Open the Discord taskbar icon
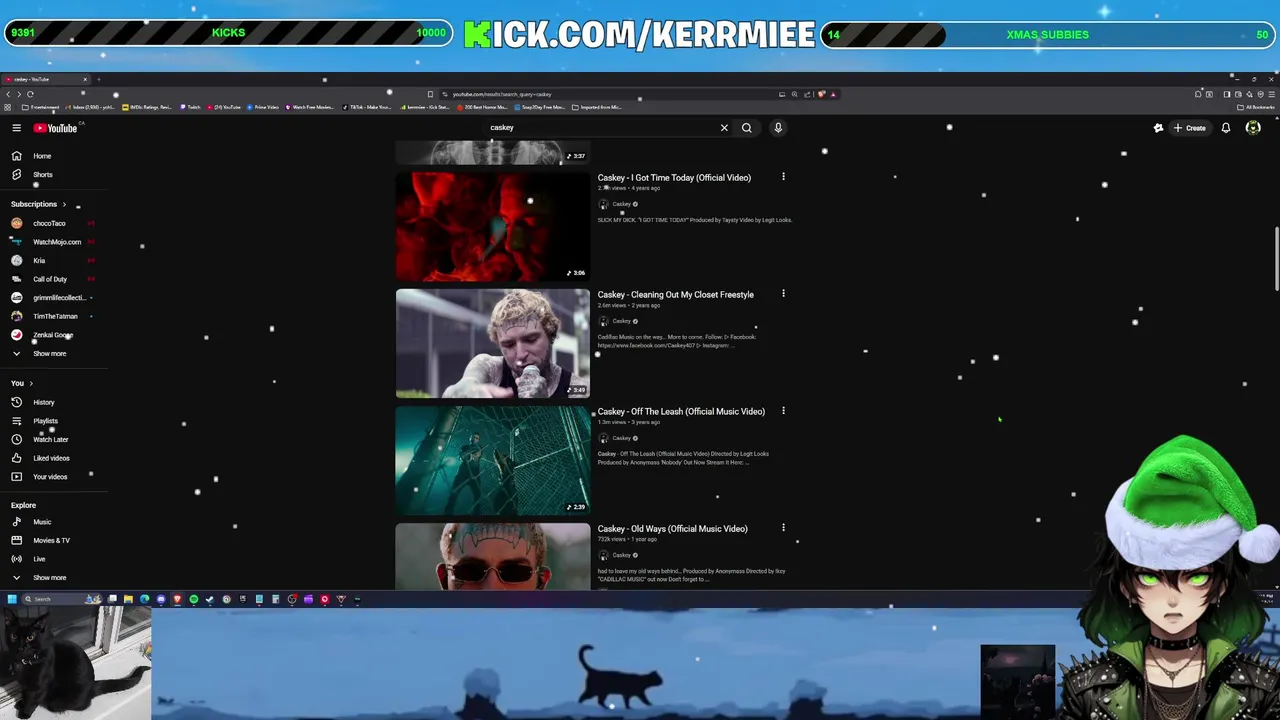 (161, 599)
